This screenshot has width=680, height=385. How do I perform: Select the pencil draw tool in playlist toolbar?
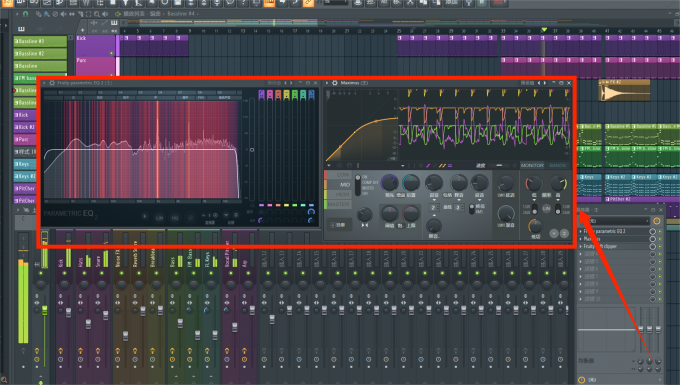39,14
